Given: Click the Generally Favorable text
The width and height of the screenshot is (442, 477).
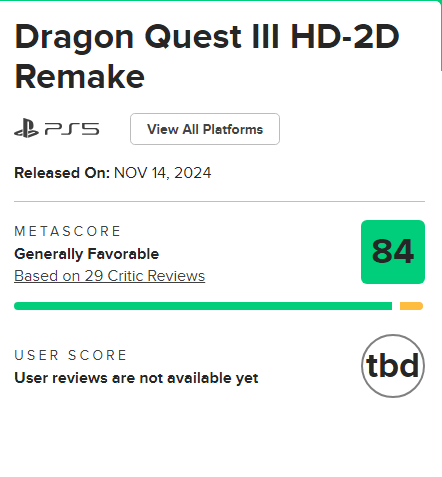Looking at the screenshot, I should (x=87, y=254).
